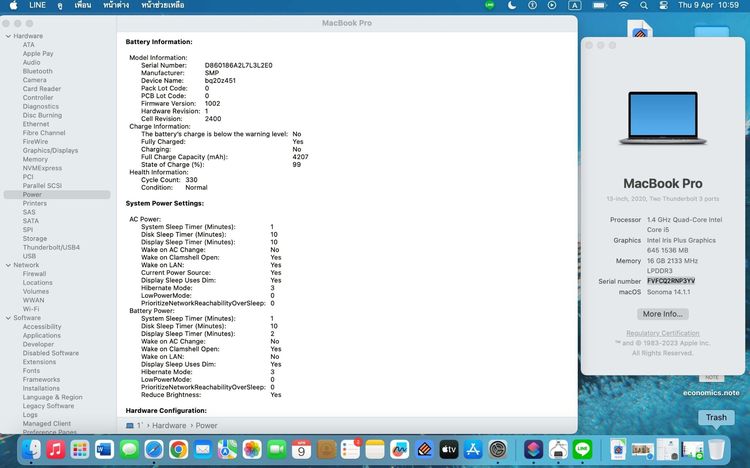Select Graphics/Displays in sidebar
750x468 pixels.
pos(50,150)
